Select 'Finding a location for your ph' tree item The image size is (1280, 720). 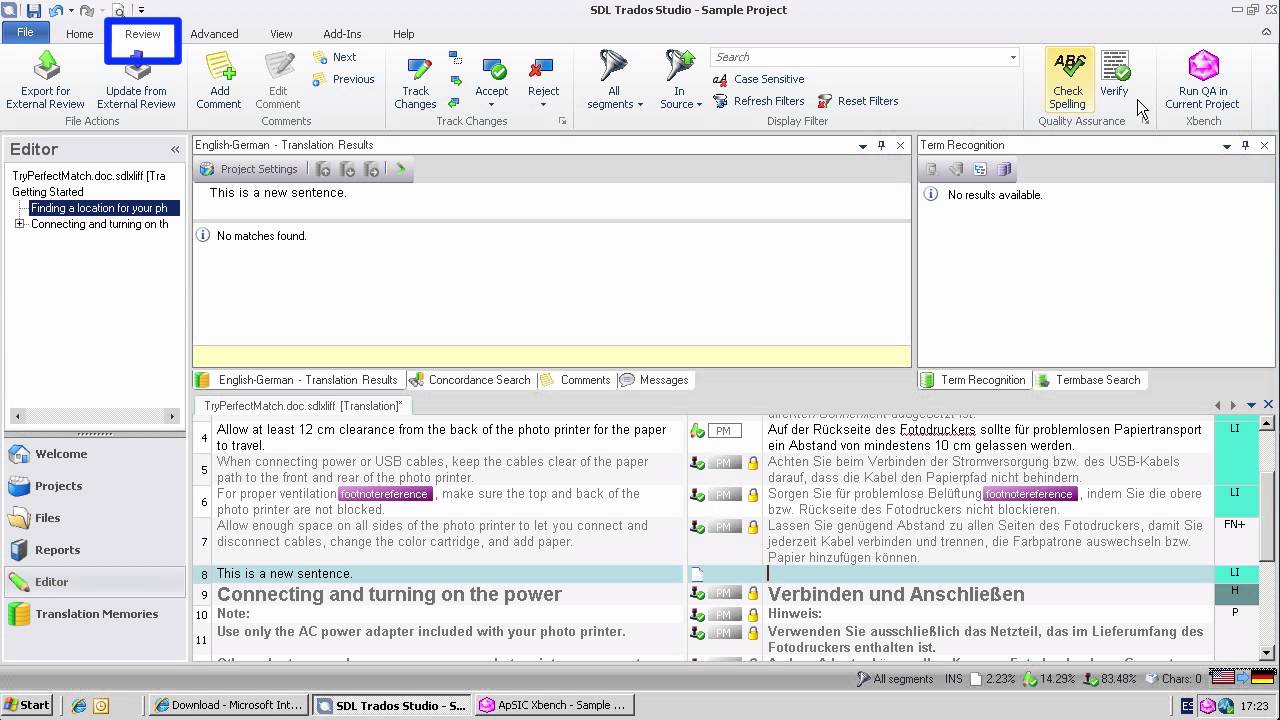coord(99,208)
